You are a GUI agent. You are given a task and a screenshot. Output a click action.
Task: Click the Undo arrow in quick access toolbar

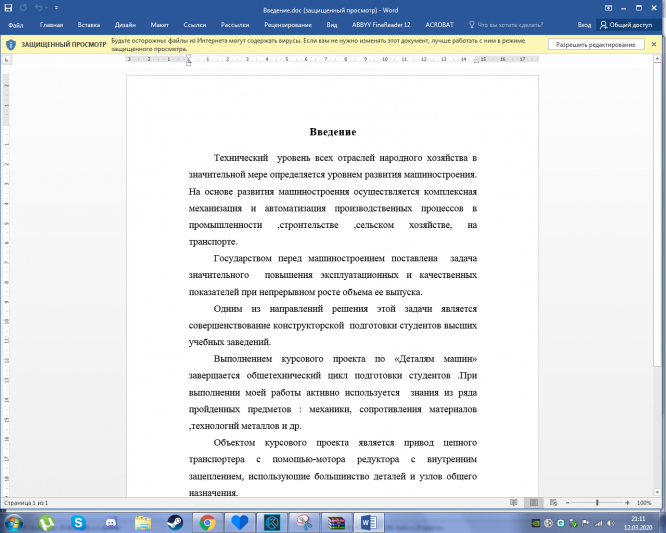point(38,8)
